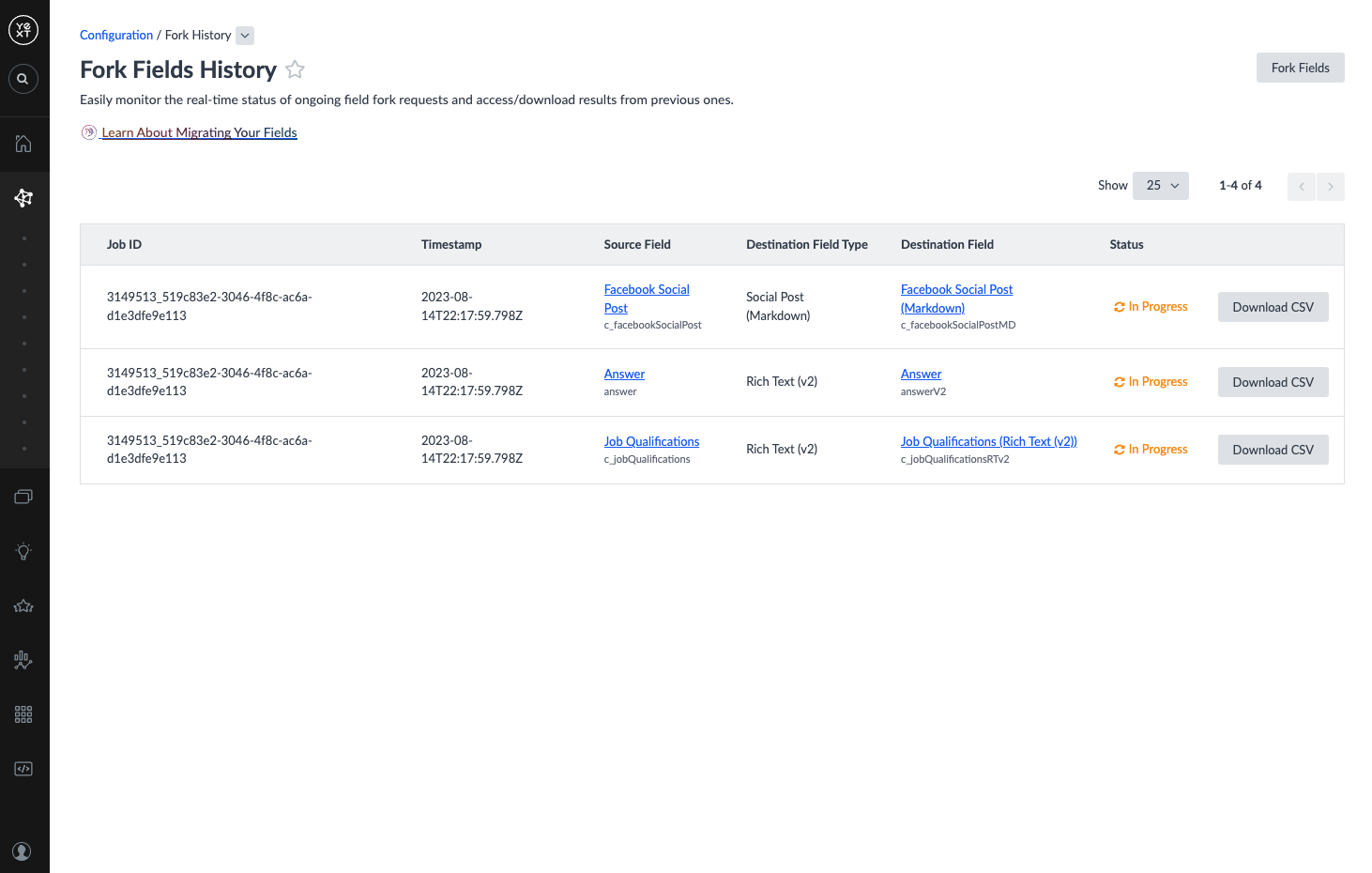Open the Developer code sidebar icon

(x=23, y=769)
